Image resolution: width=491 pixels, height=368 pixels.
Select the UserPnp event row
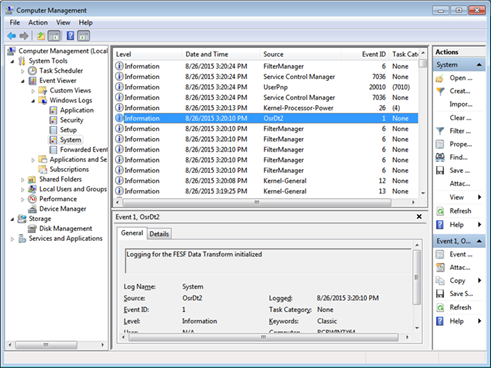click(266, 87)
